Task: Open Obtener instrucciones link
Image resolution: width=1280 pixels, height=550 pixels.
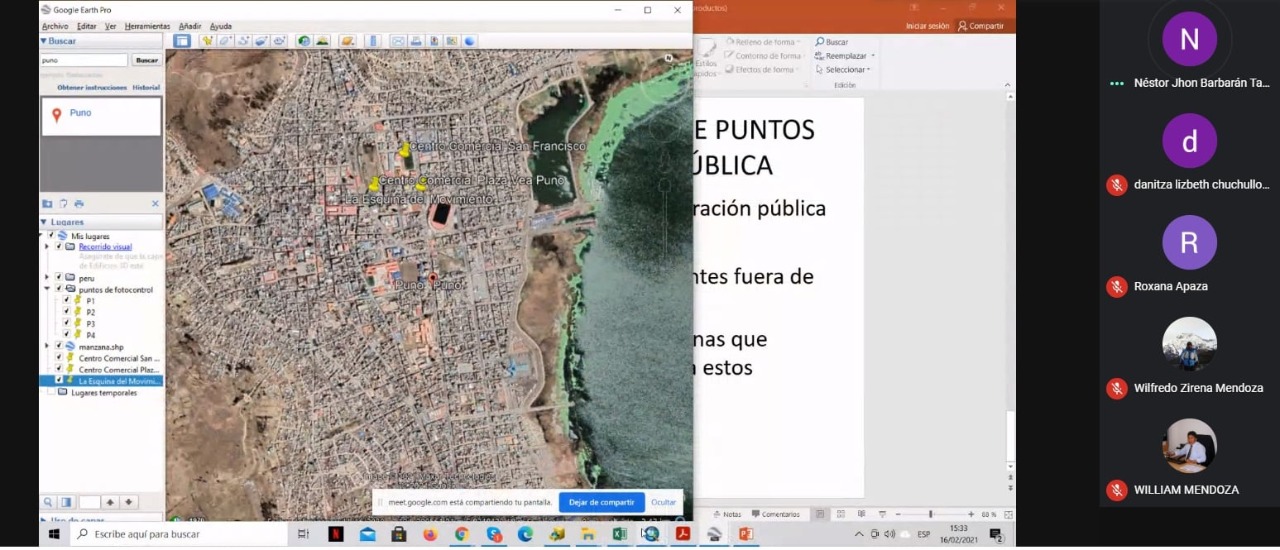Action: coord(92,88)
